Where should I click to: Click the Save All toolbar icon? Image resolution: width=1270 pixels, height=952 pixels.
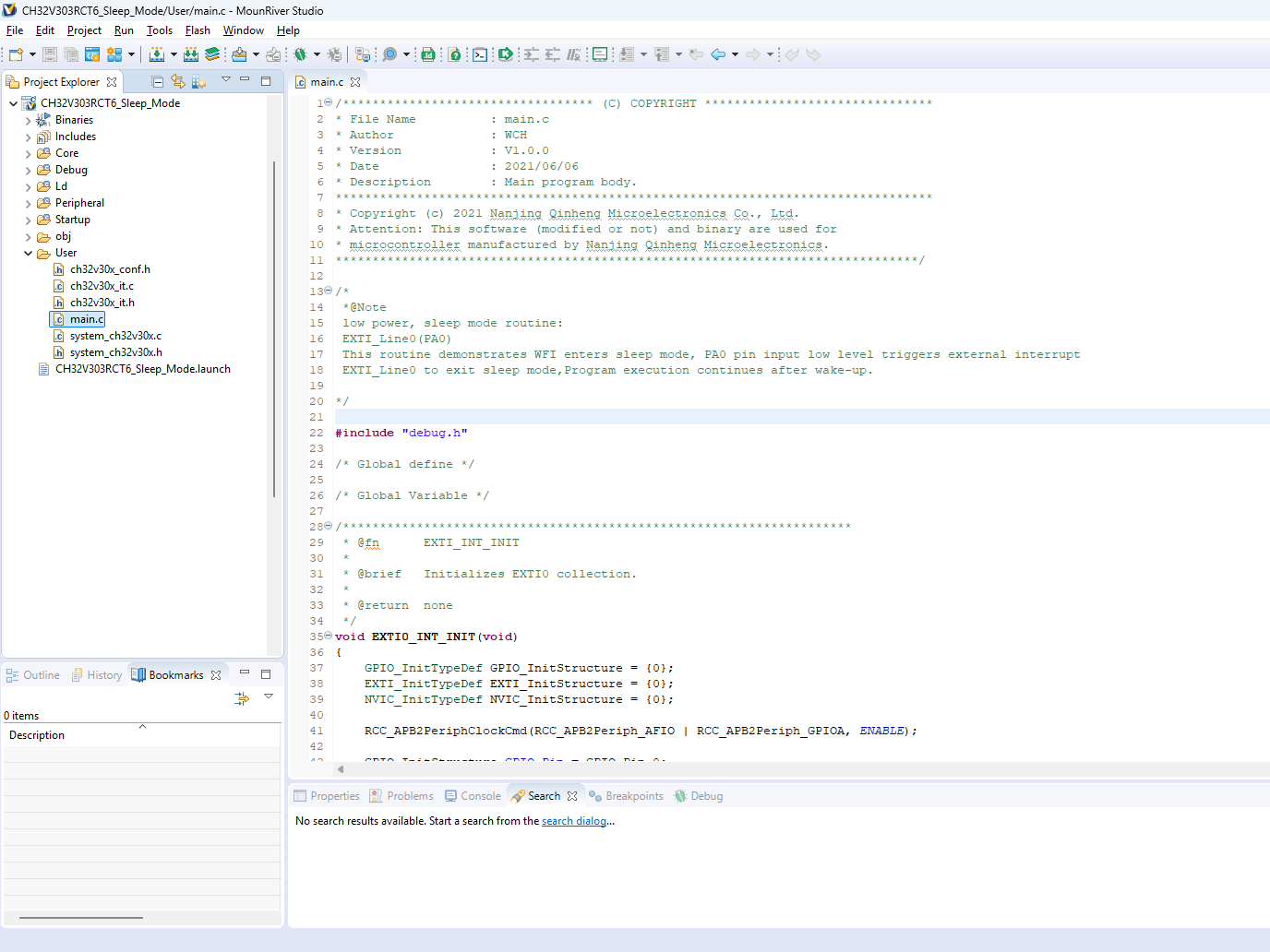point(71,54)
